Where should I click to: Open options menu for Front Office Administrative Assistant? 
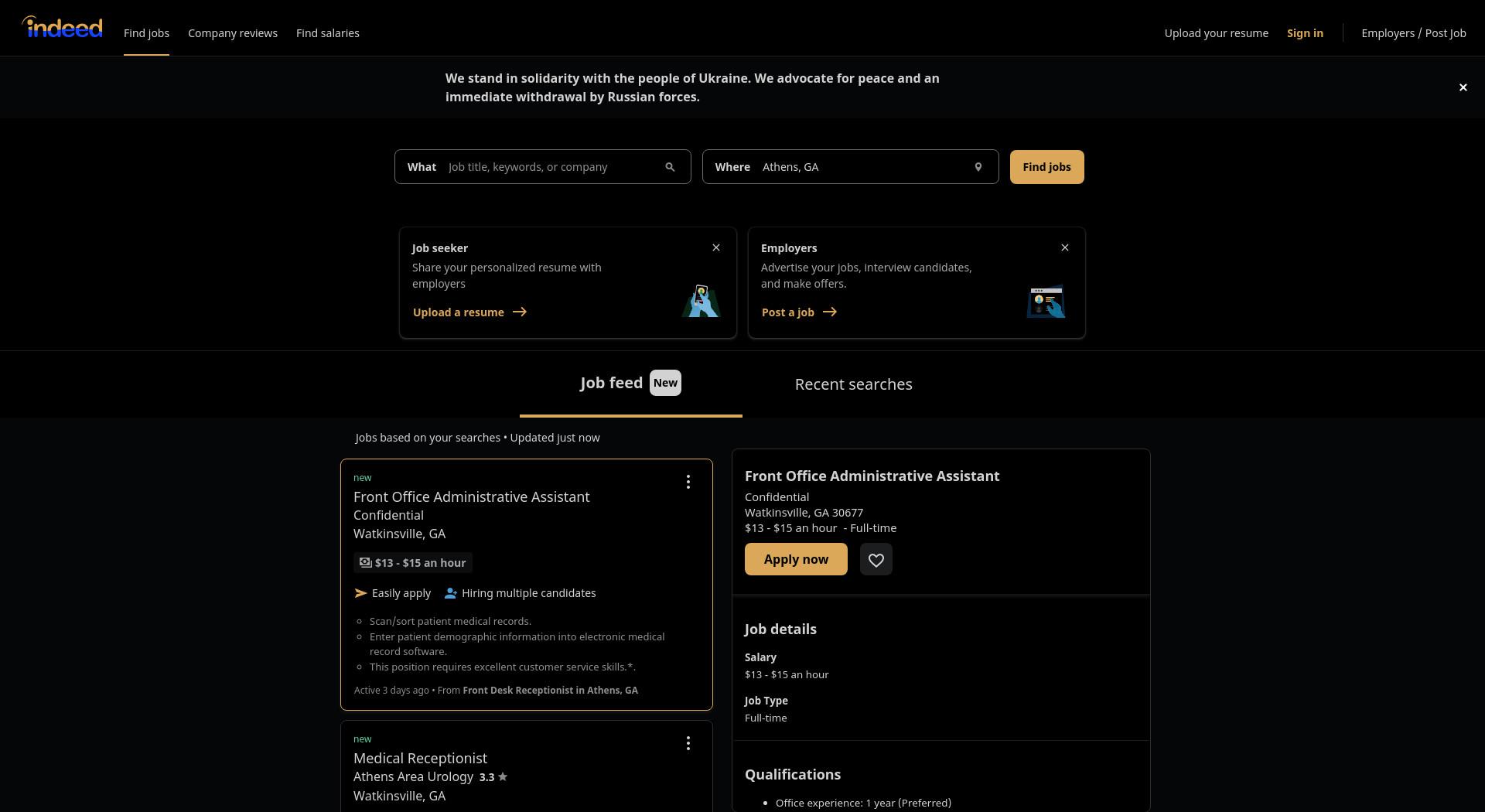tap(688, 482)
